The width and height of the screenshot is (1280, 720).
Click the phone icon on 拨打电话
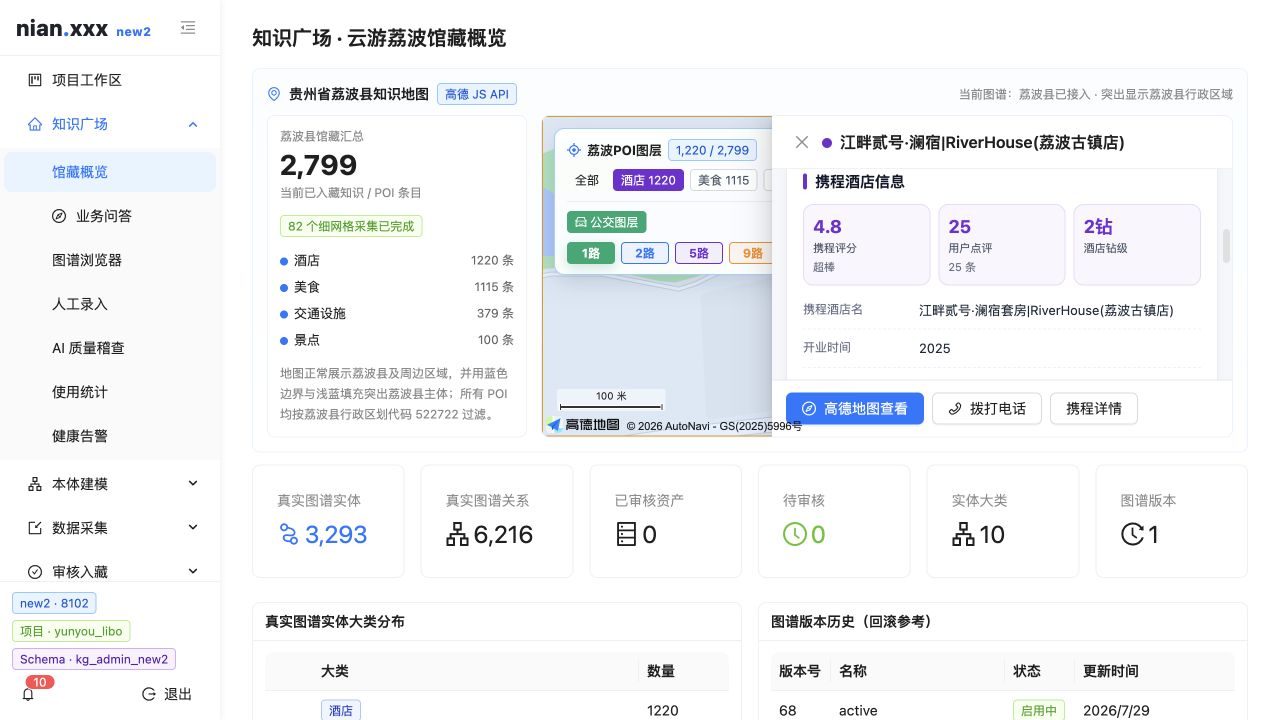(x=955, y=408)
